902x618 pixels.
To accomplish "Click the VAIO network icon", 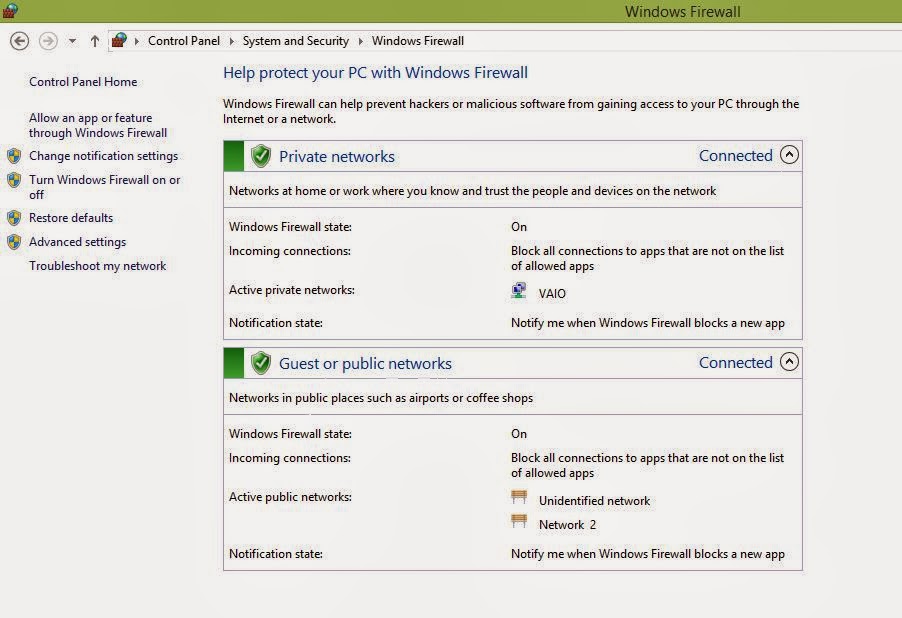I will pos(519,291).
